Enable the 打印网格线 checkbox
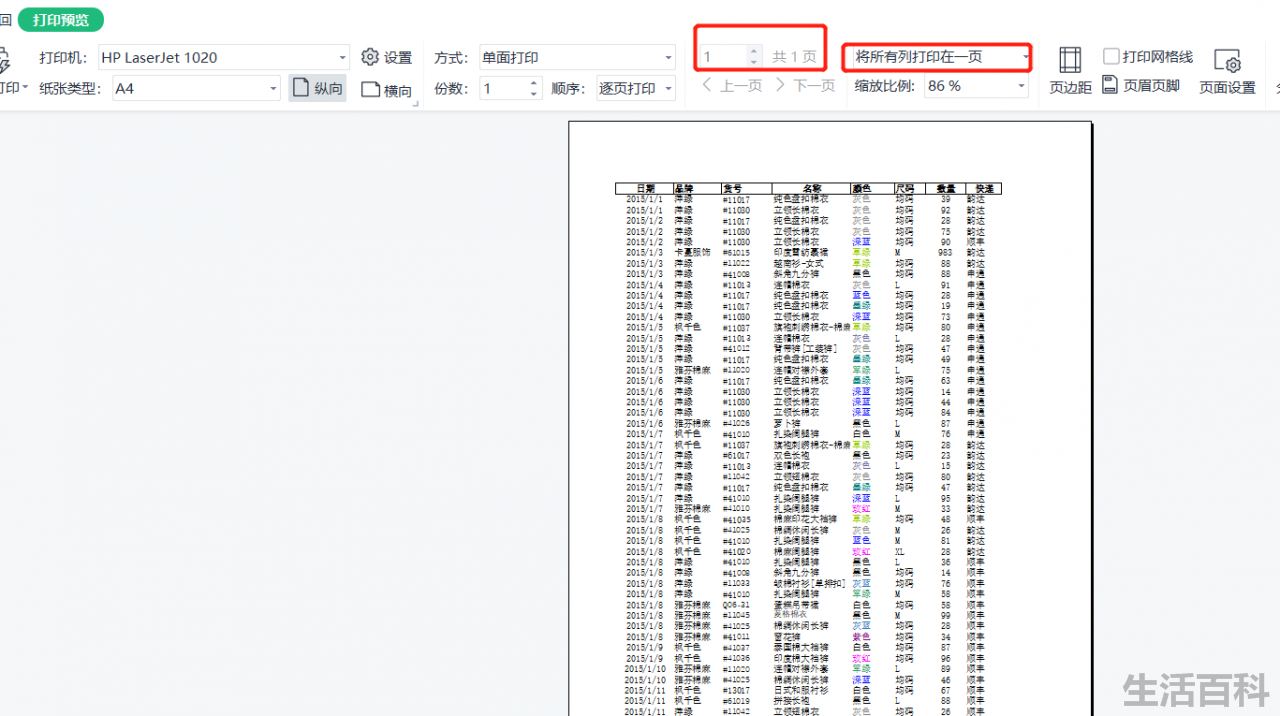Image resolution: width=1280 pixels, height=716 pixels. pos(1111,57)
